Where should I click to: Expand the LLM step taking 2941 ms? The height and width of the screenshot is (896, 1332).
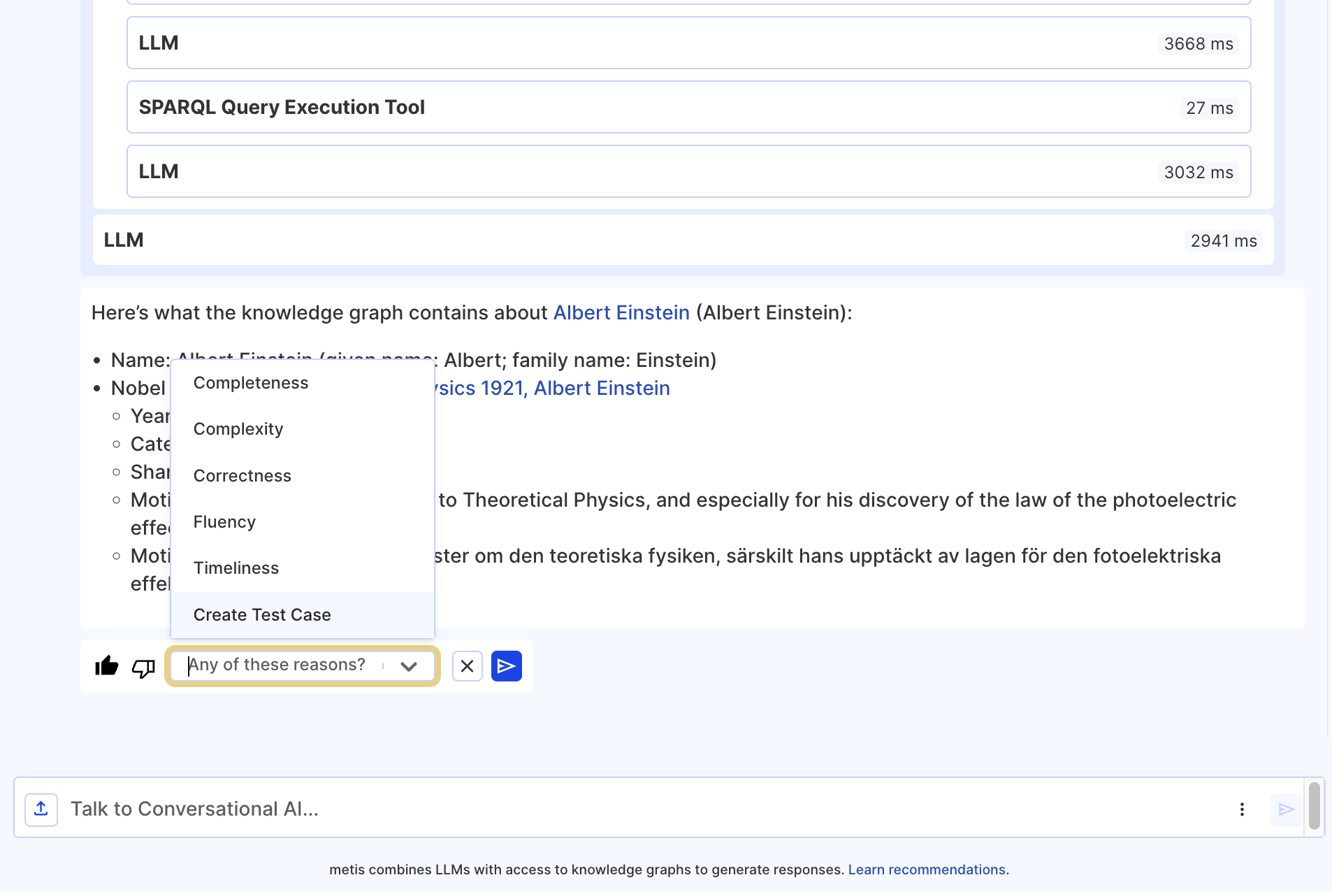pyautogui.click(x=683, y=240)
